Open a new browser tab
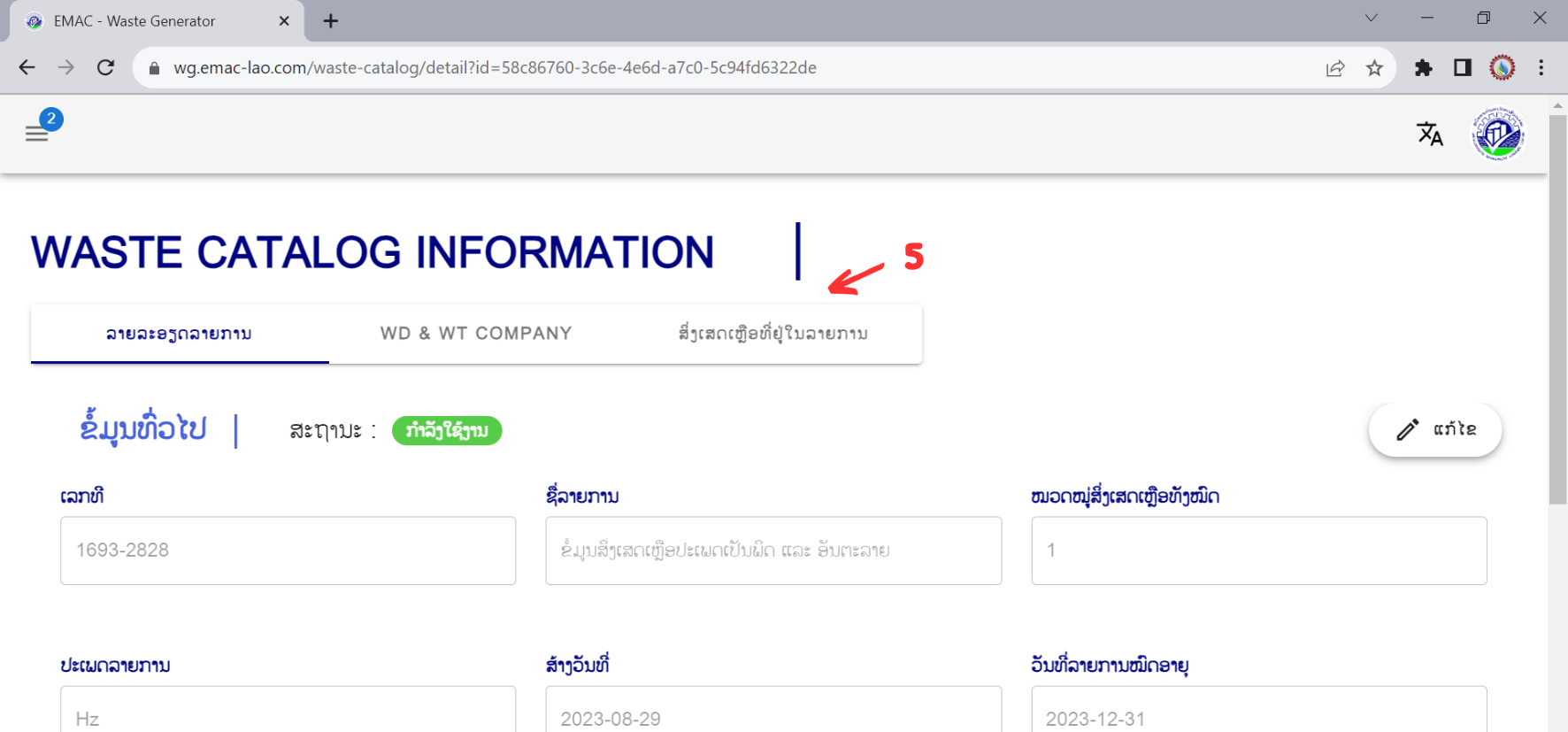The height and width of the screenshot is (732, 1568). (330, 21)
